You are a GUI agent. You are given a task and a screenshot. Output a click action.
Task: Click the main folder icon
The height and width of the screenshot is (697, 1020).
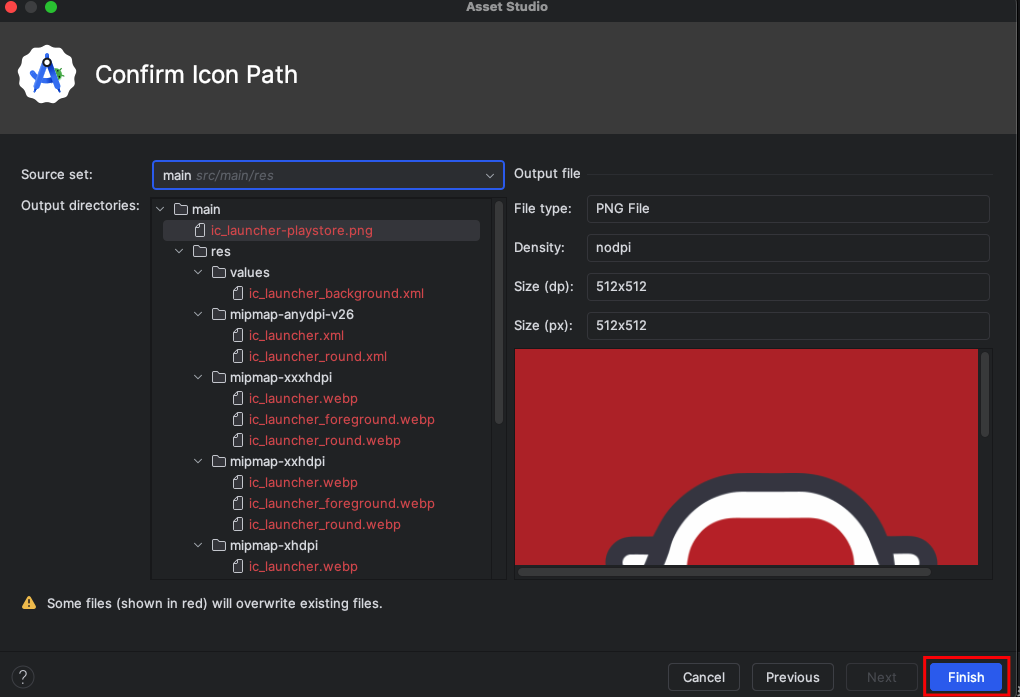click(x=181, y=210)
